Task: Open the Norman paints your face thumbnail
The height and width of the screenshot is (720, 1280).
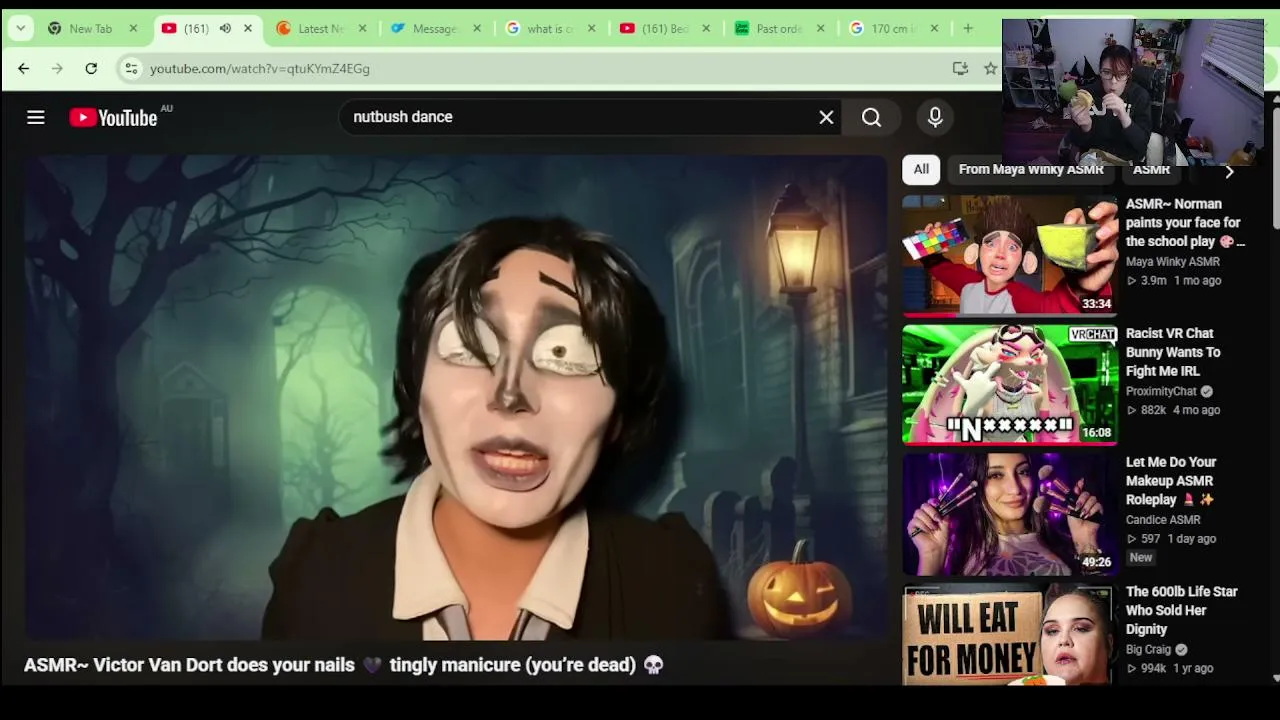Action: click(1010, 255)
